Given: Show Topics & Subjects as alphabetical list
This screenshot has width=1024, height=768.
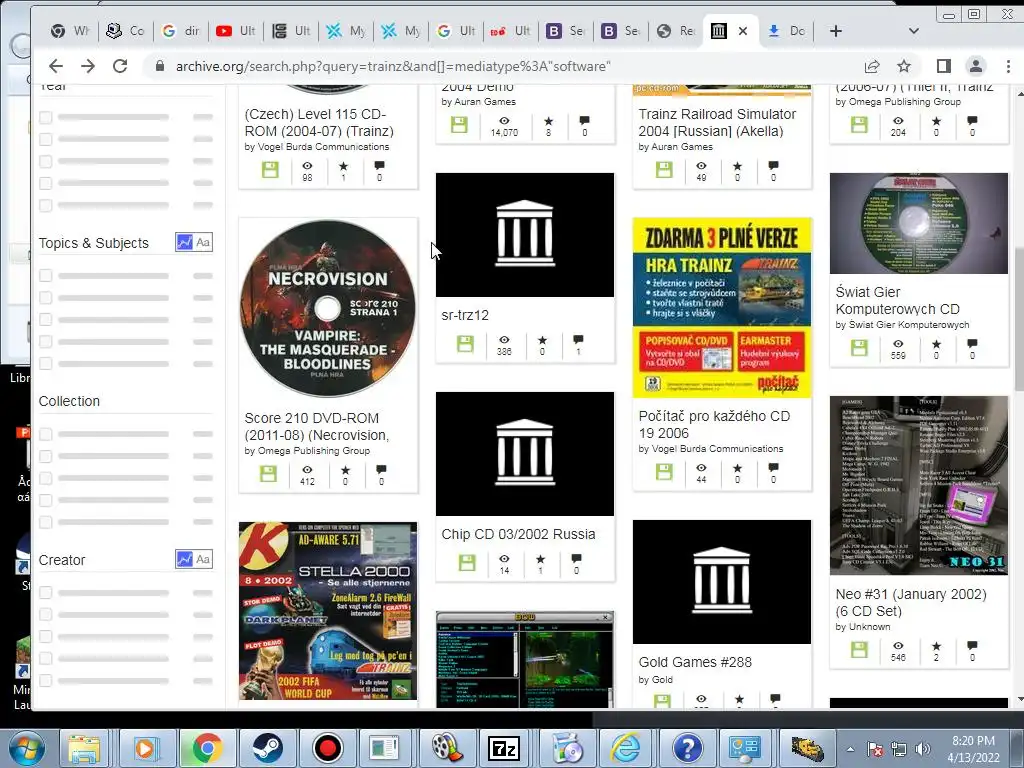Looking at the screenshot, I should coord(203,242).
